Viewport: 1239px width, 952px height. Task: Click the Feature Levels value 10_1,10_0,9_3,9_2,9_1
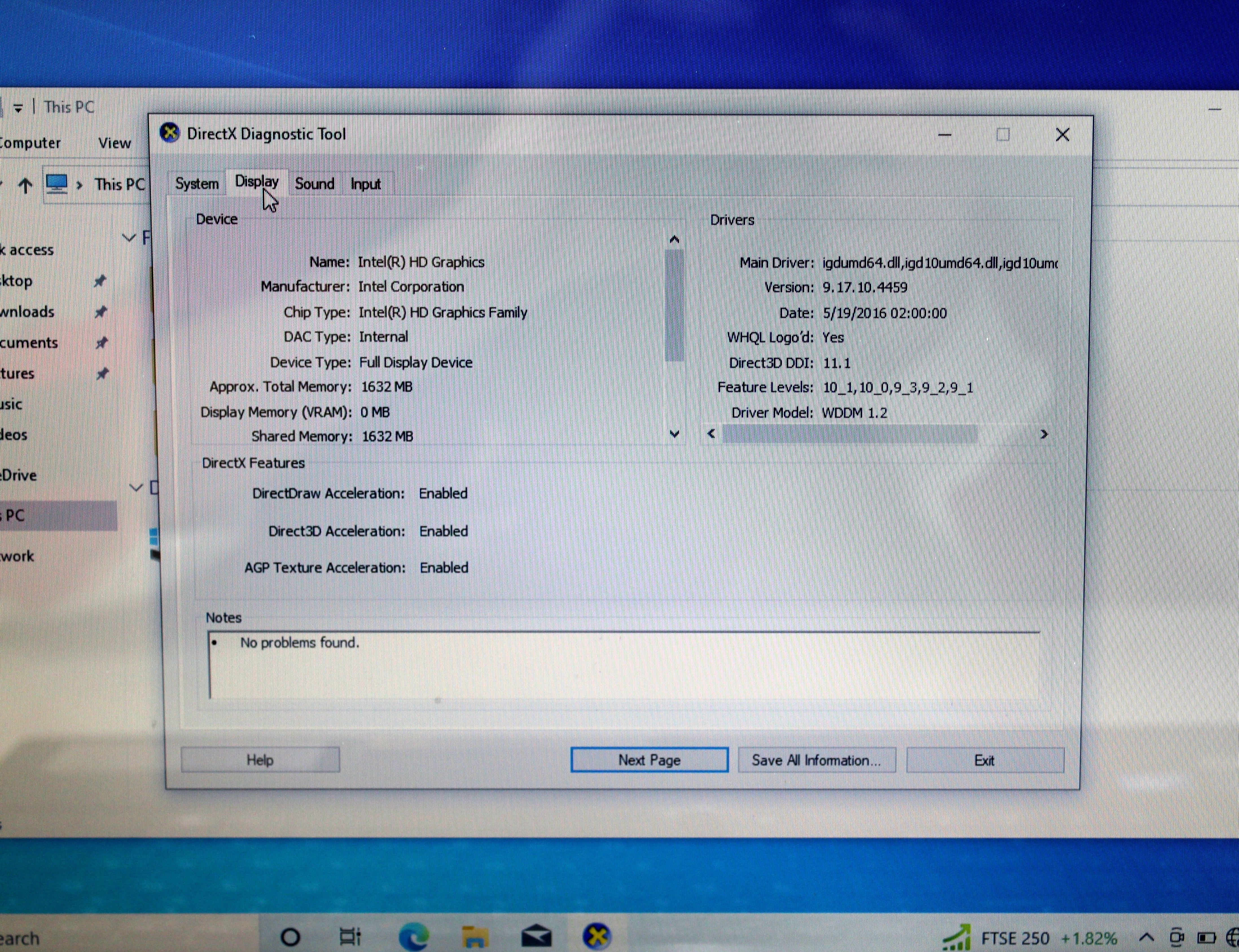[898, 388]
